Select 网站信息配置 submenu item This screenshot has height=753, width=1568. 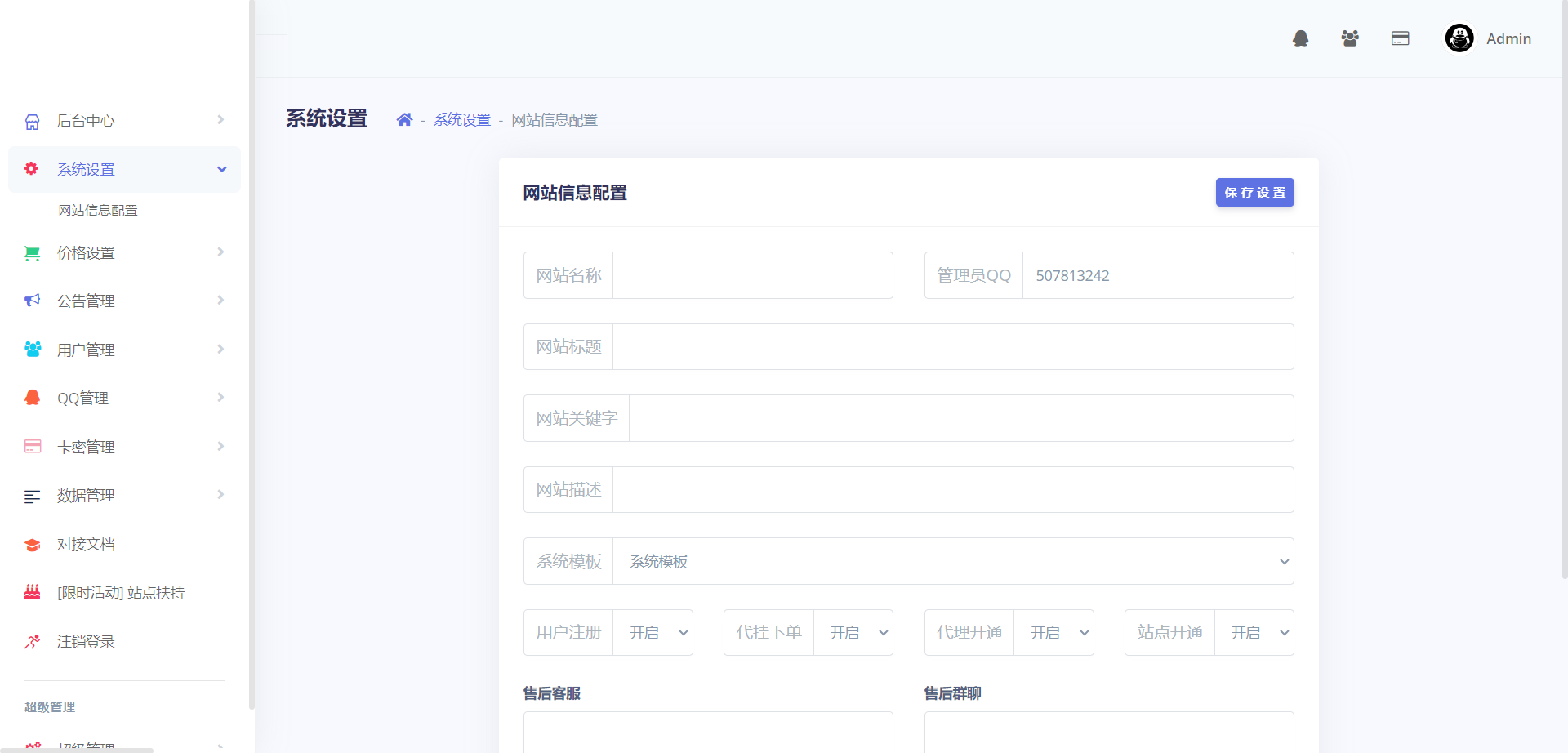coord(98,211)
